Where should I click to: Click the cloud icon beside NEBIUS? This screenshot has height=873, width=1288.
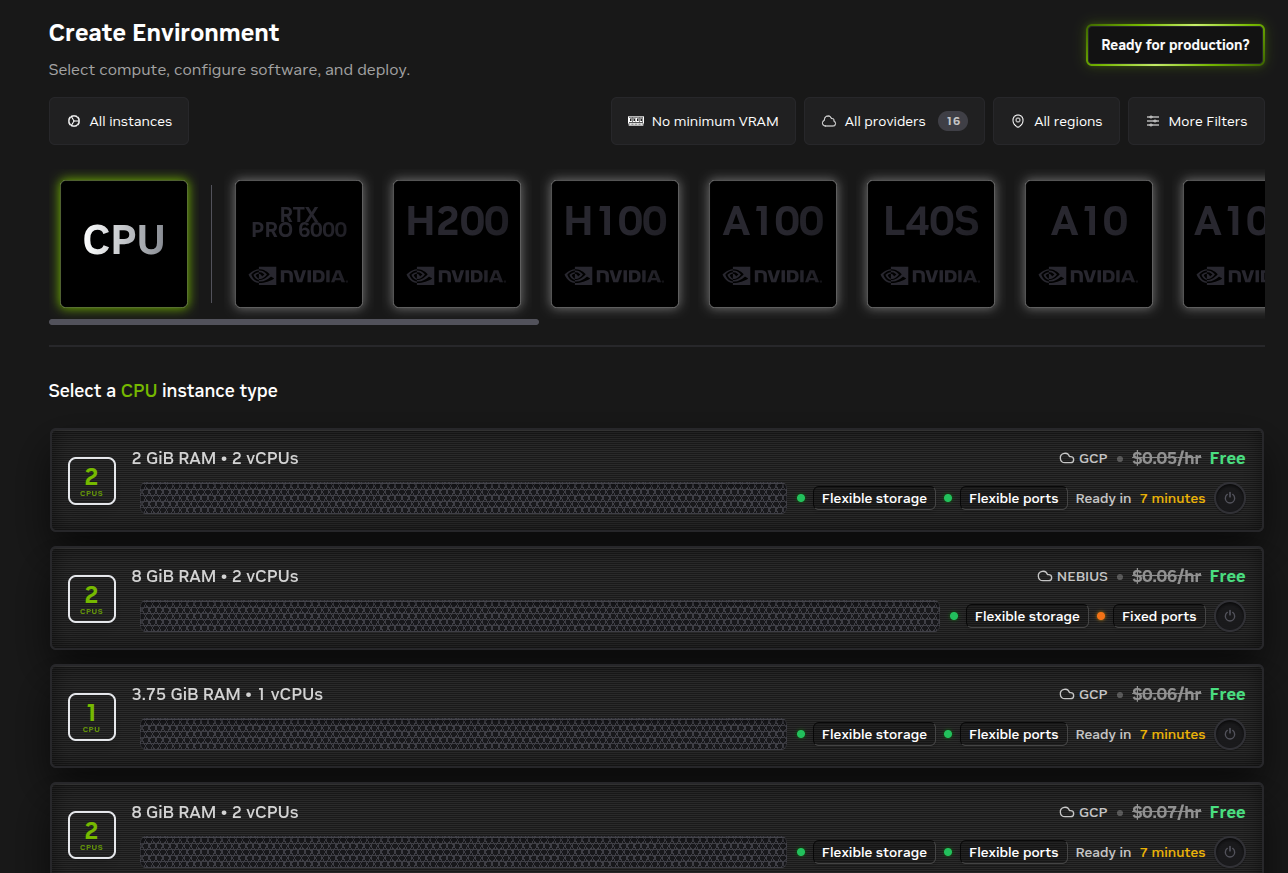click(x=1045, y=576)
